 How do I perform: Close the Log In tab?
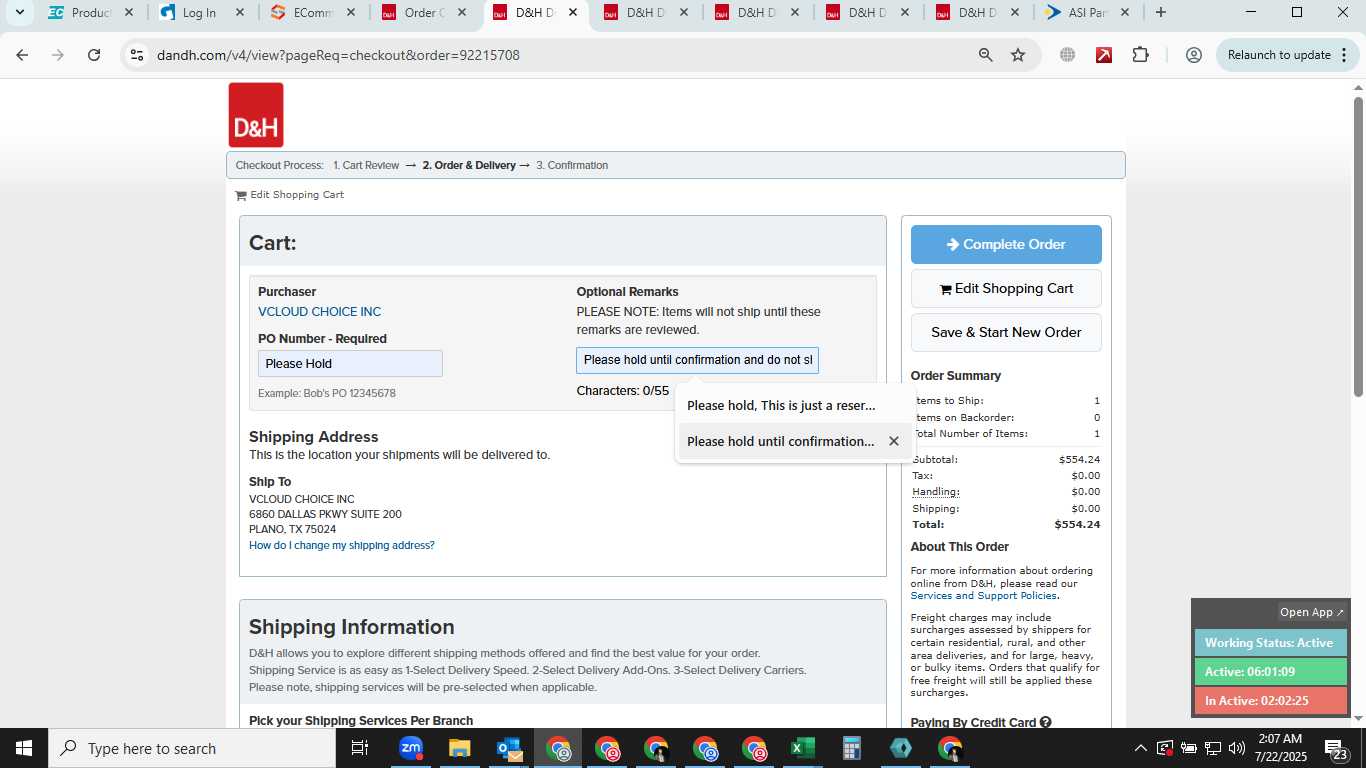click(x=239, y=13)
